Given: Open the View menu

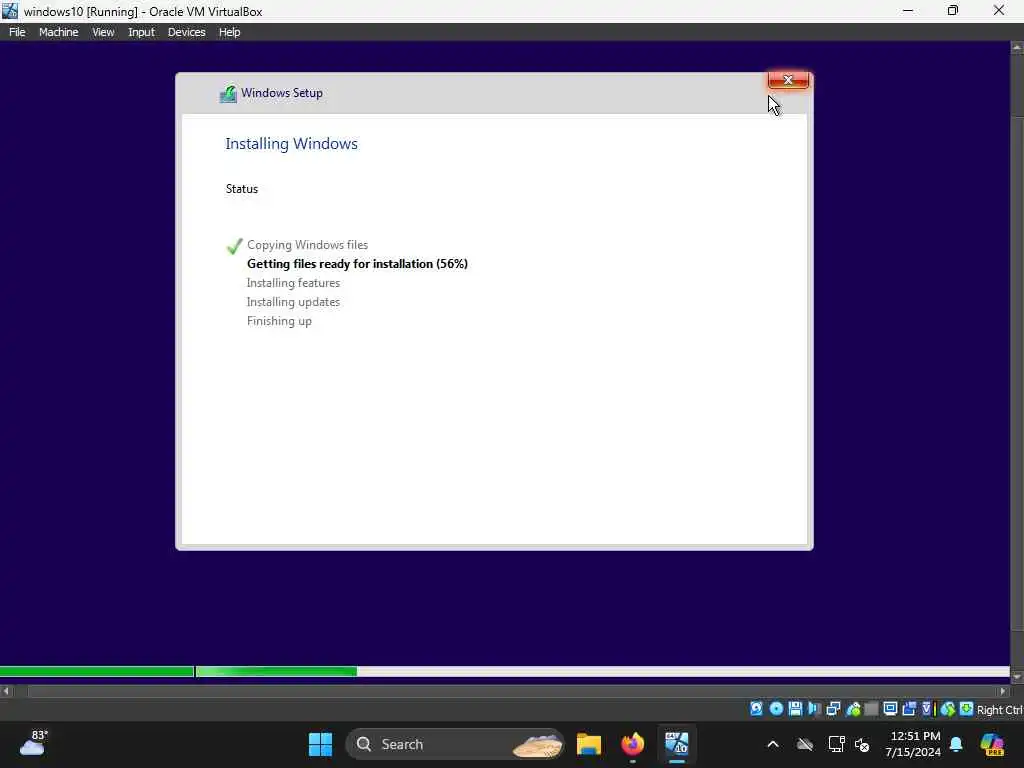Looking at the screenshot, I should tap(103, 32).
